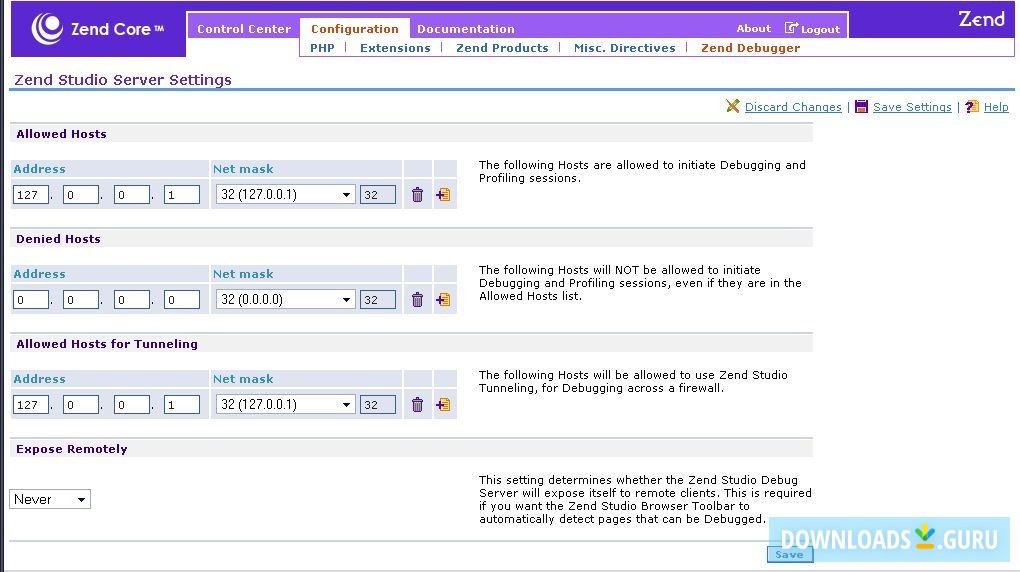Click the 'Zend Studio Server Settings' heading

click(x=123, y=80)
